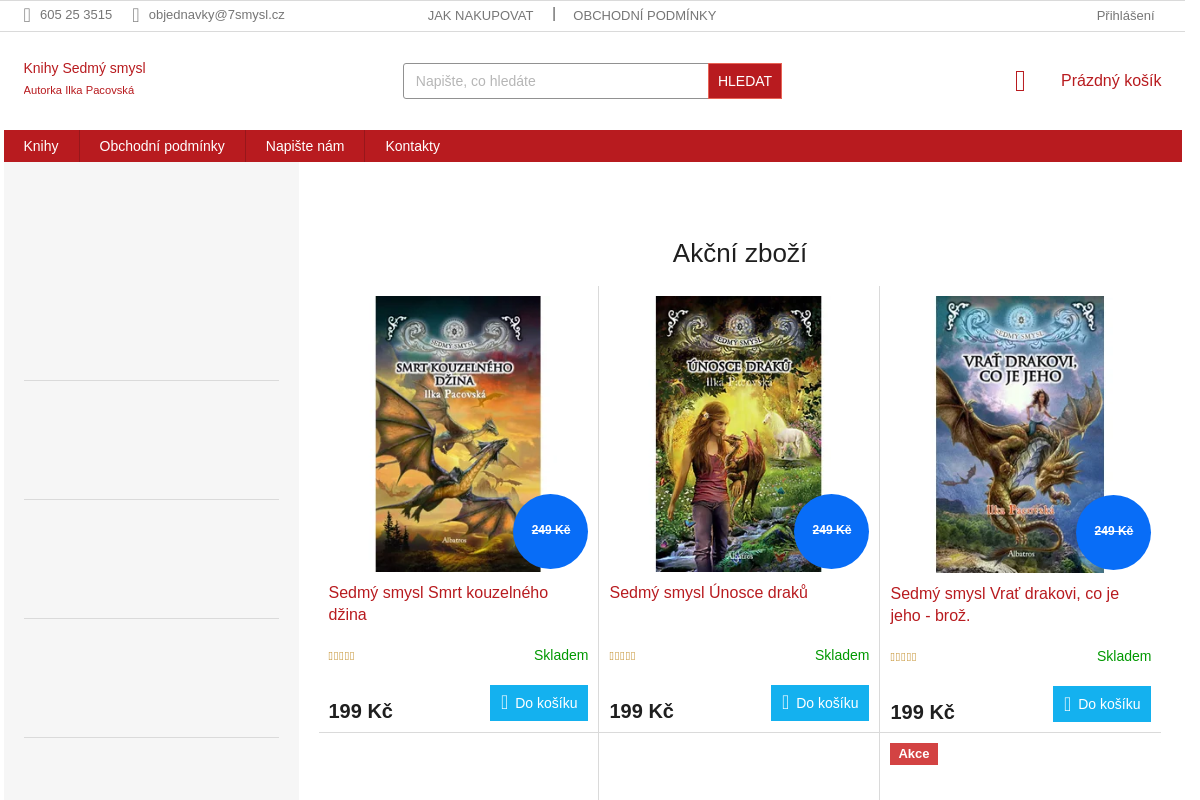The image size is (1200, 800).
Task: Click the star rating under Smrt kouzelného džina
Action: [x=342, y=657]
